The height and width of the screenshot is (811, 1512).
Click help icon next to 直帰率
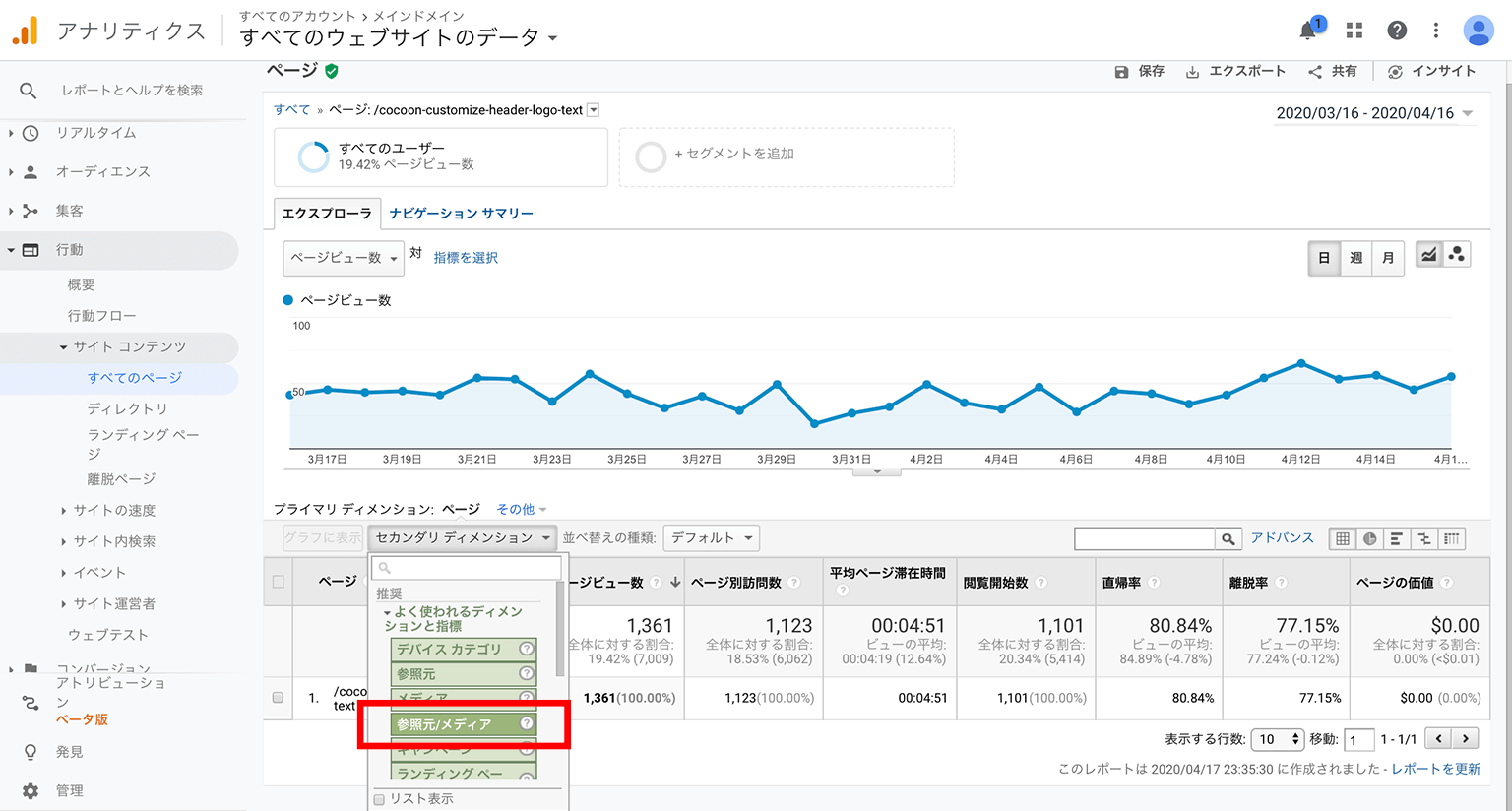tap(1154, 583)
